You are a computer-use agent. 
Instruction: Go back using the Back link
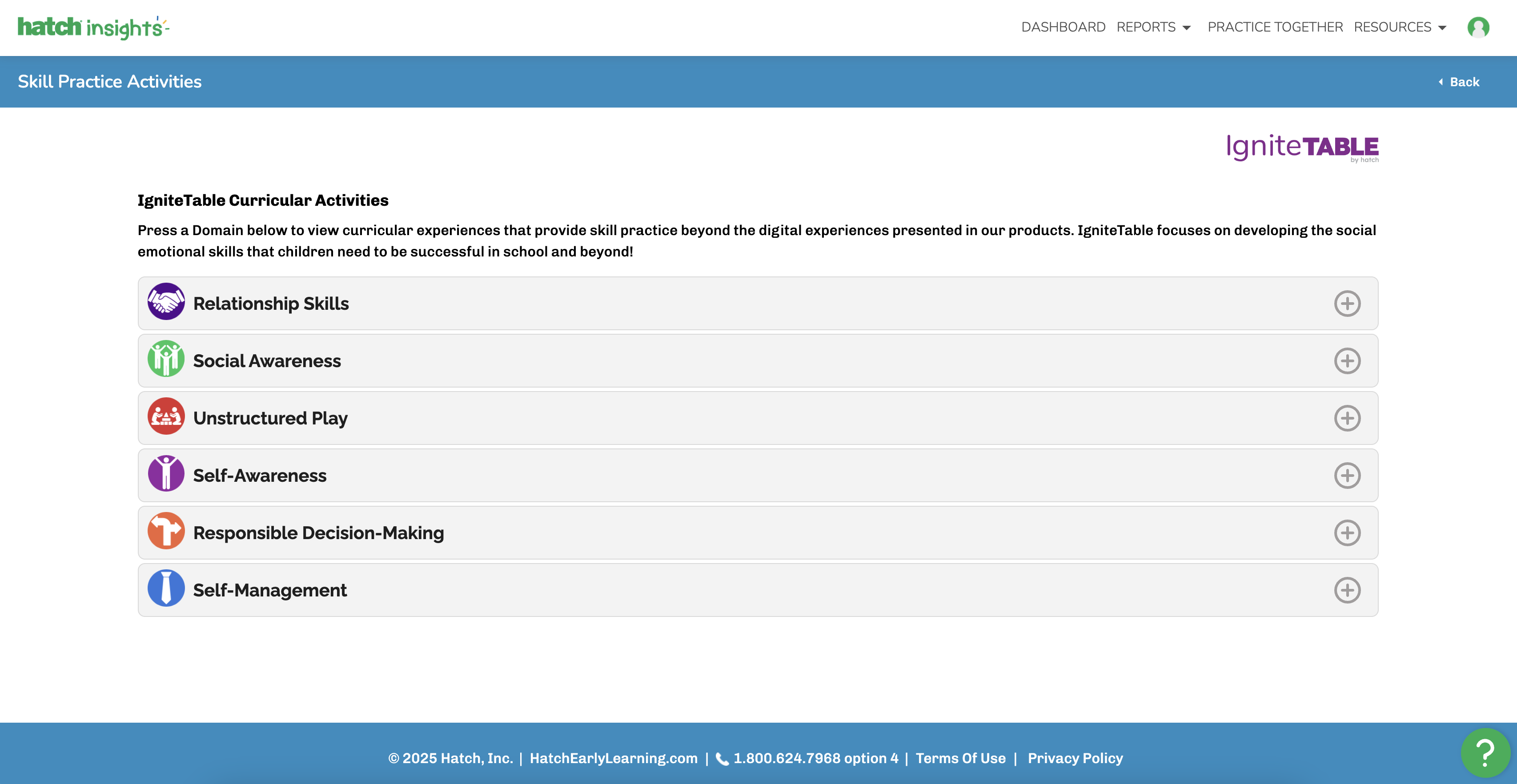1459,82
